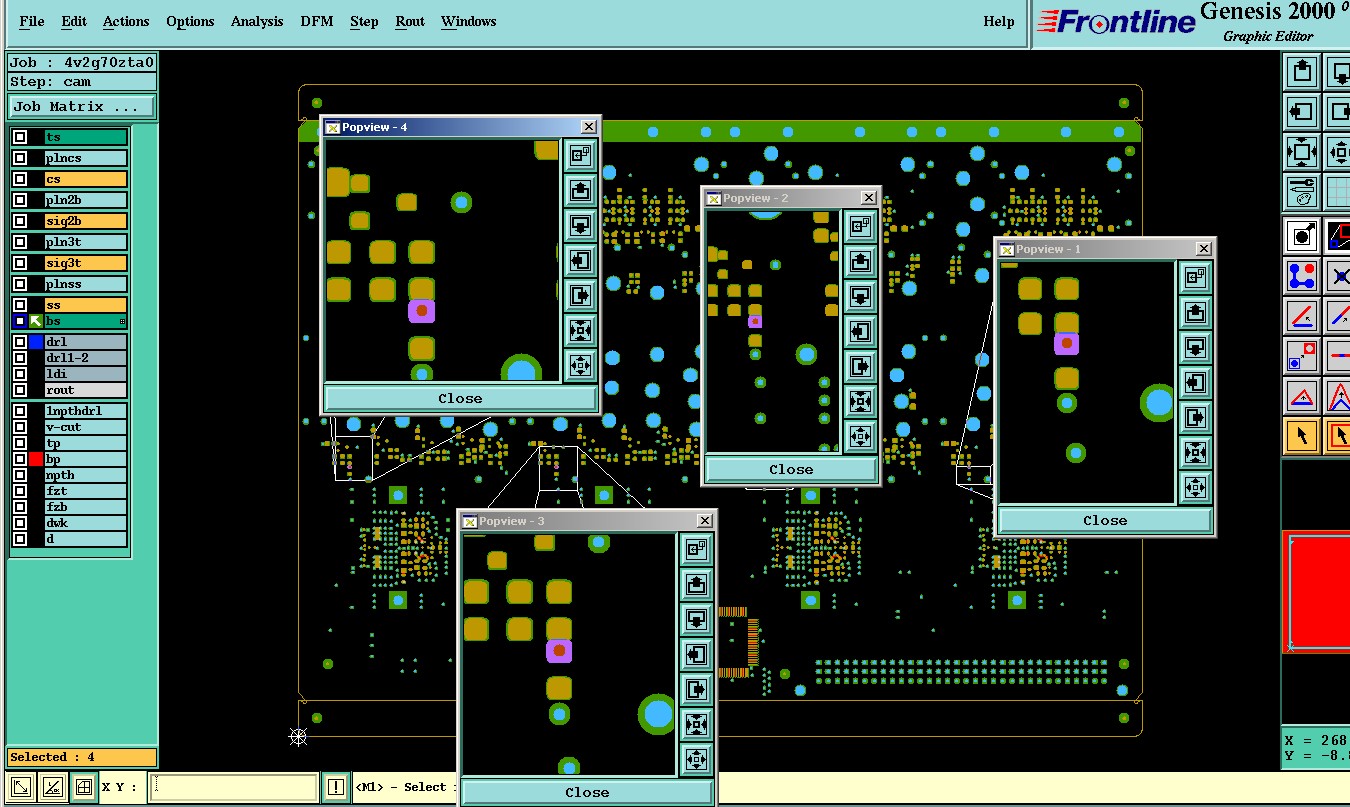This screenshot has width=1350, height=807.
Task: Toggle the plncs layer checkbox
Action: pyautogui.click(x=20, y=158)
